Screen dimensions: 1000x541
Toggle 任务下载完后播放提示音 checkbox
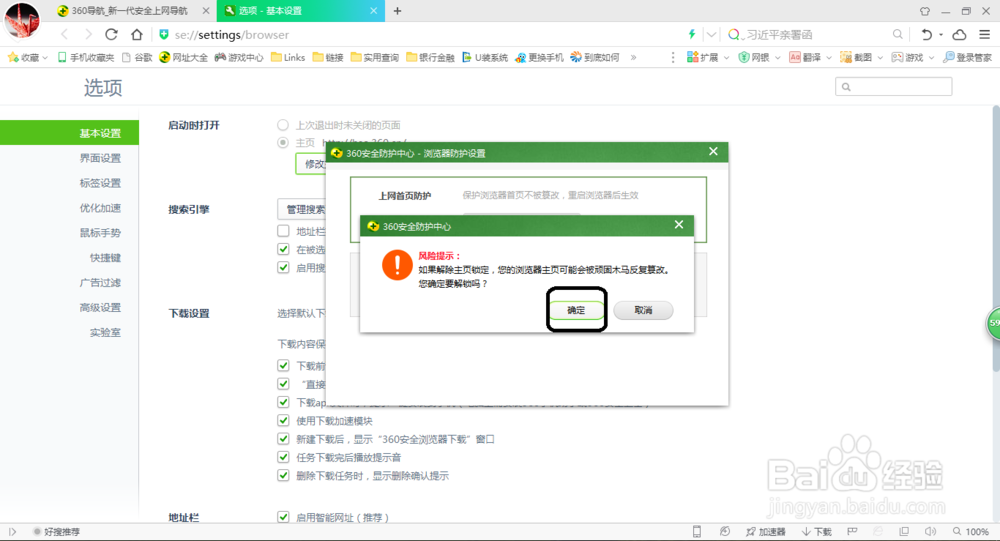283,457
